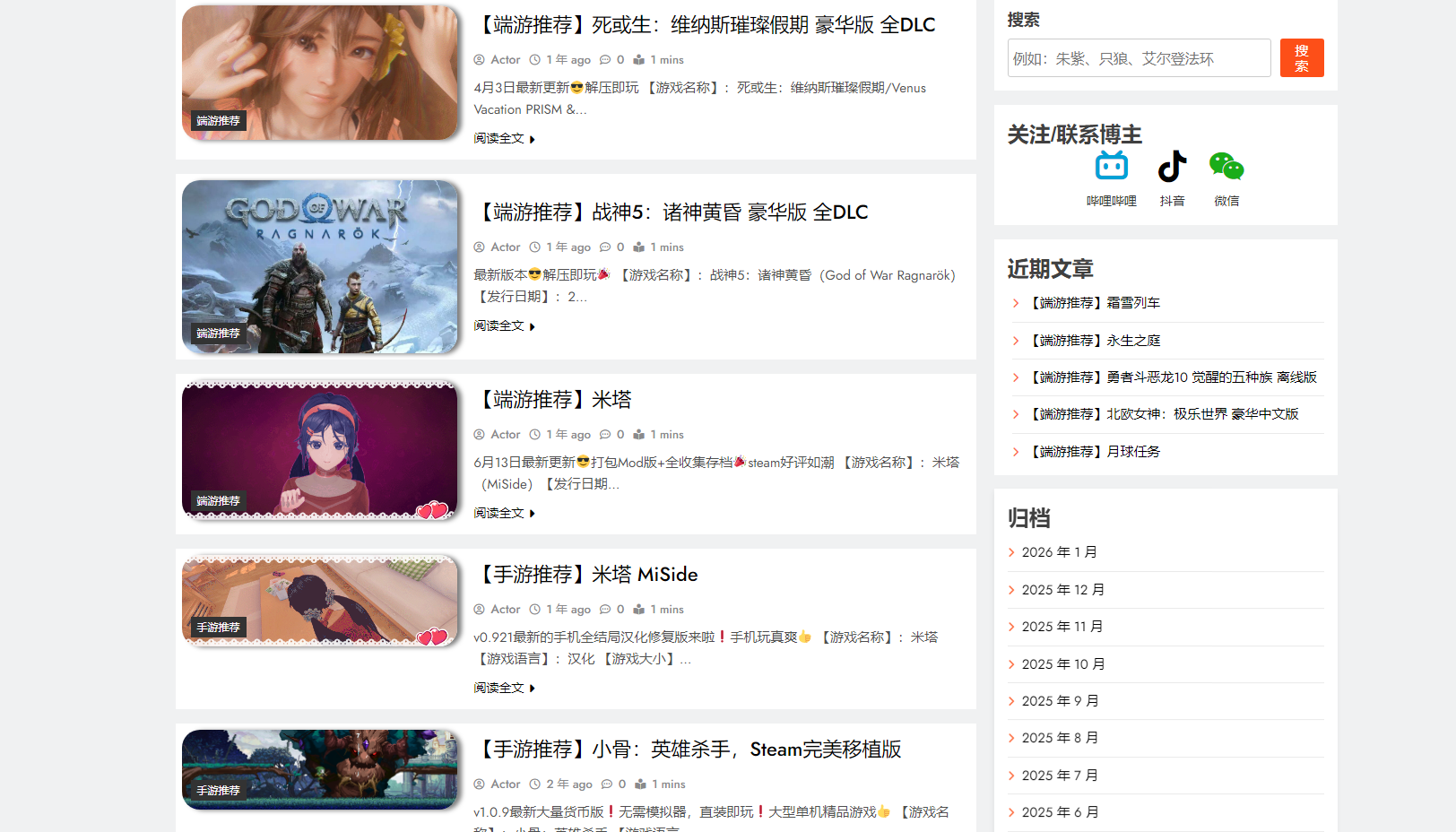Open recent article 【端游推荐】永生之庭
This screenshot has width=1456, height=832.
click(x=1093, y=341)
